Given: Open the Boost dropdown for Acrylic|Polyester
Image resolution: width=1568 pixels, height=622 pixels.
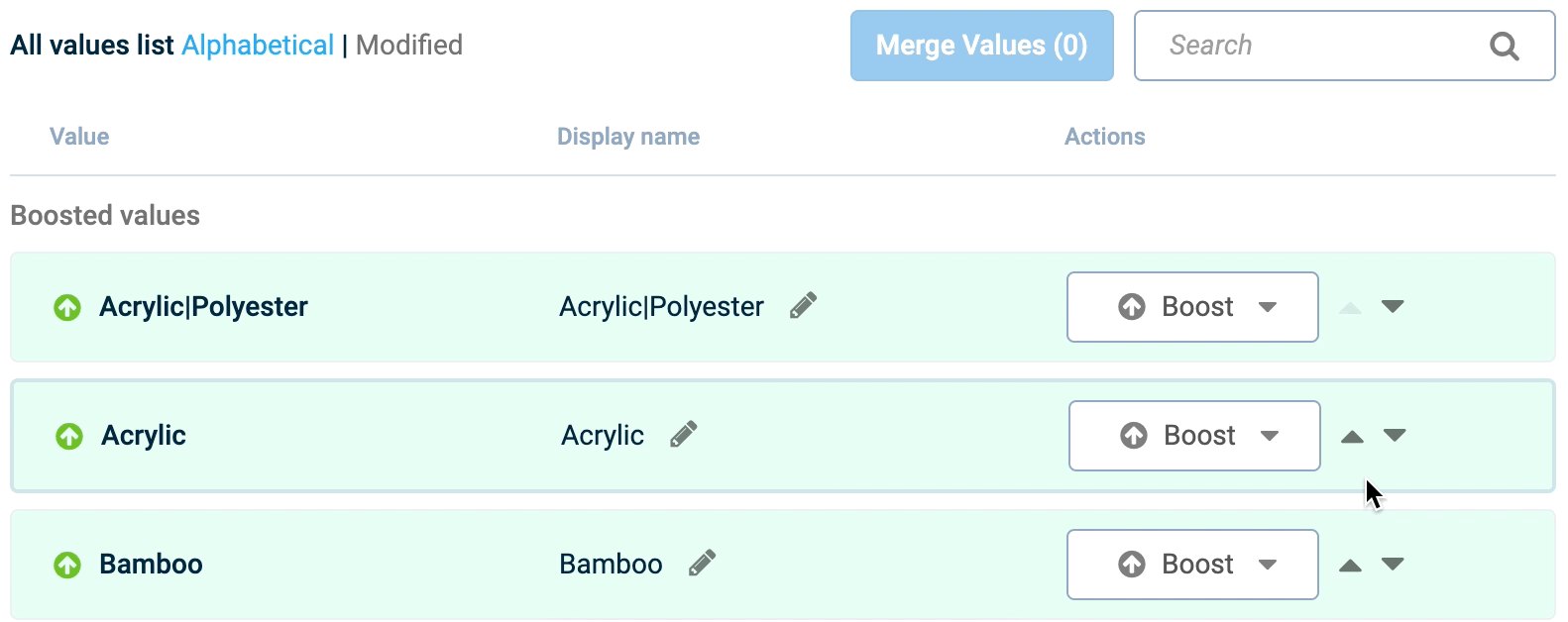Looking at the screenshot, I should tap(1192, 307).
